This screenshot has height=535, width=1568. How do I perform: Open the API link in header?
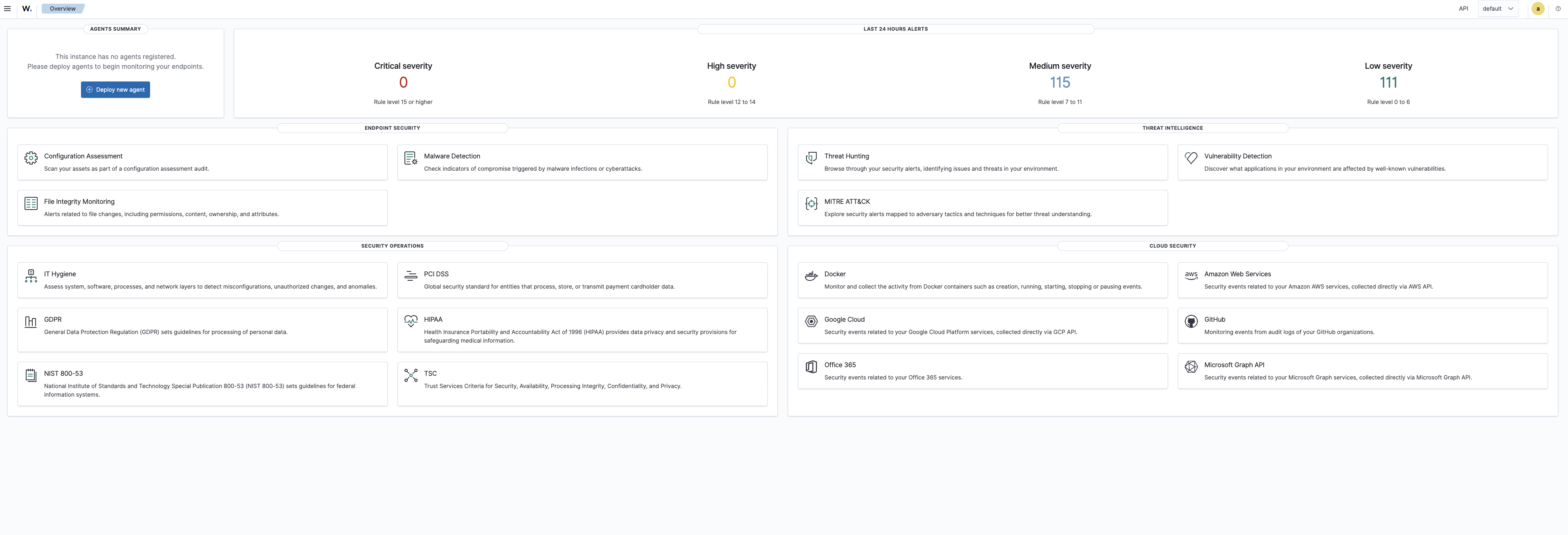click(x=1463, y=9)
